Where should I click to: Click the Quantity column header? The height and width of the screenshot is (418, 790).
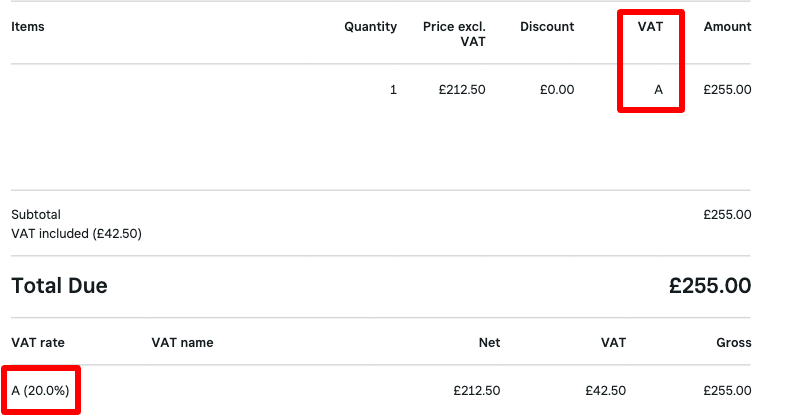coord(370,27)
